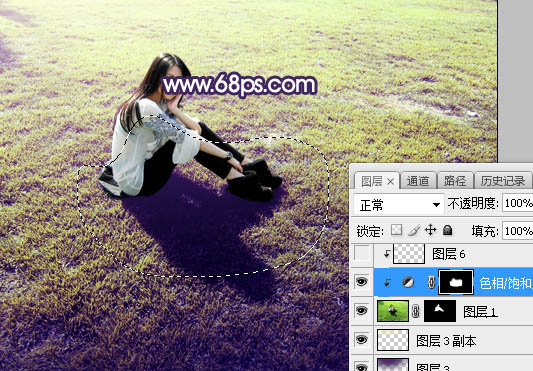The image size is (533, 371).
Task: Click the 不透明度 opacity value field
Action: pyautogui.click(x=517, y=203)
